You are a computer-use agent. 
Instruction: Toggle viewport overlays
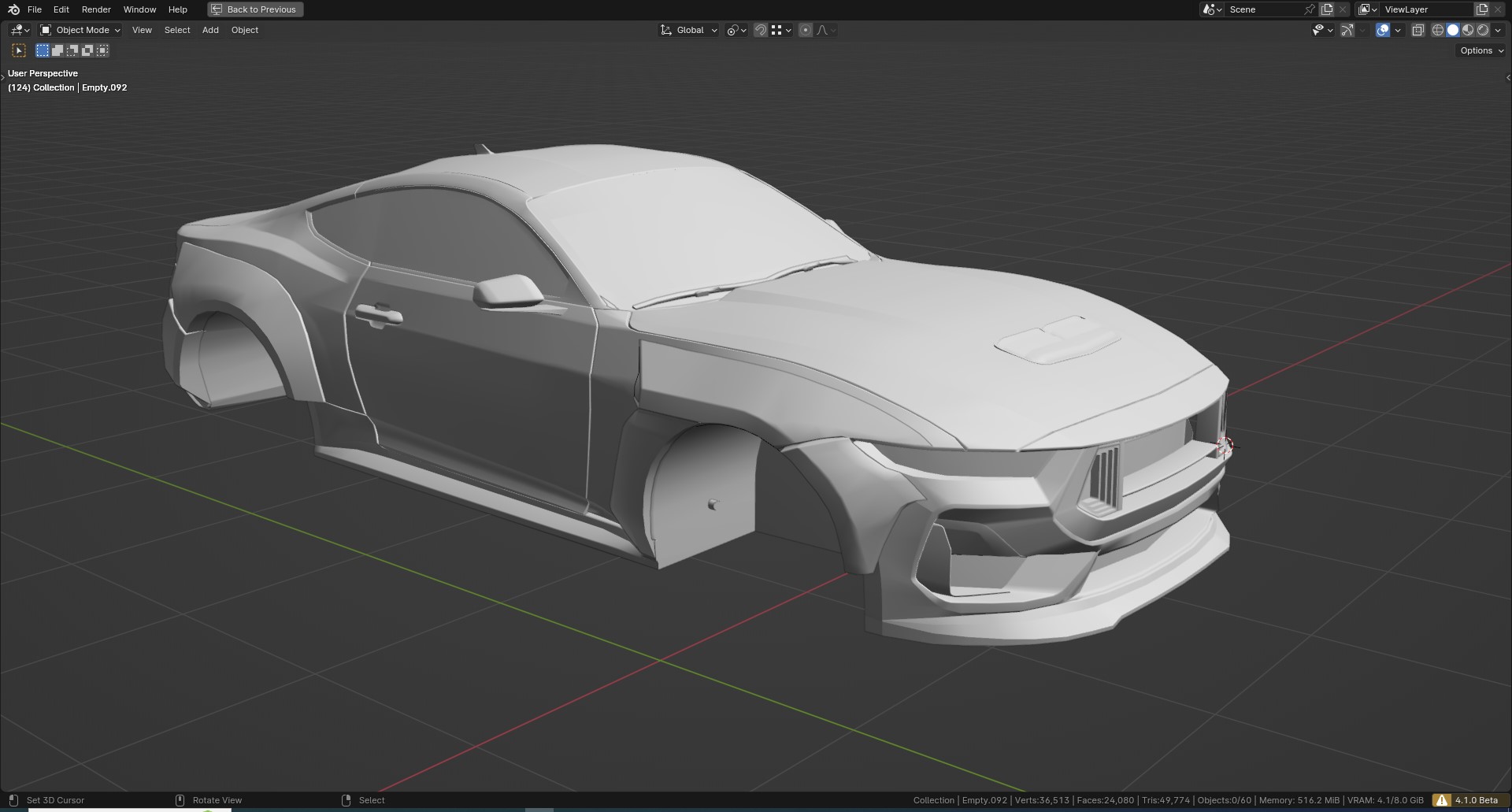(1383, 30)
